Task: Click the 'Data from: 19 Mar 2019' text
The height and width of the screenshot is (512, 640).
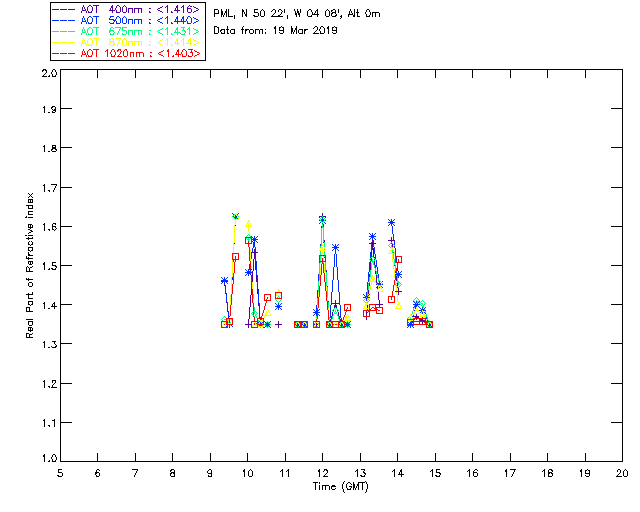Action: click(x=276, y=30)
